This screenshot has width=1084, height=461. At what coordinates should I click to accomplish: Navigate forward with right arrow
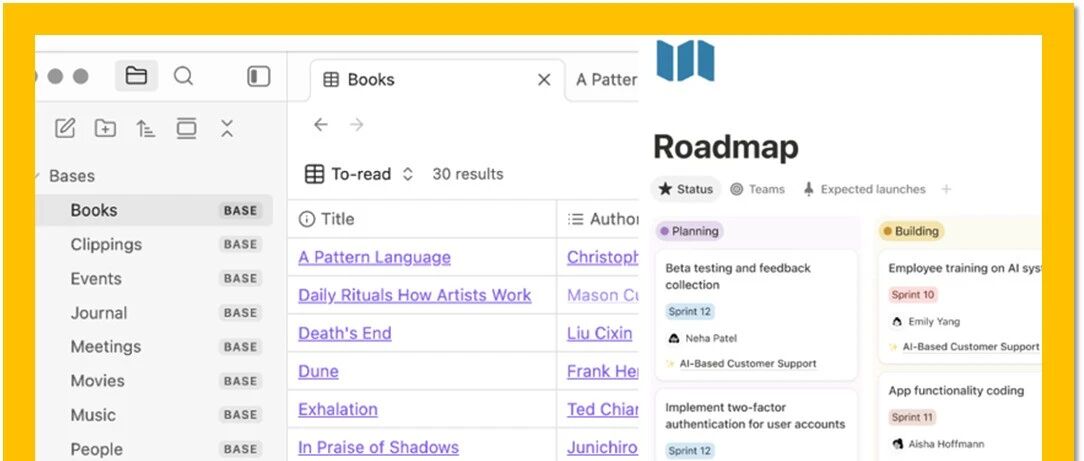[x=357, y=124]
